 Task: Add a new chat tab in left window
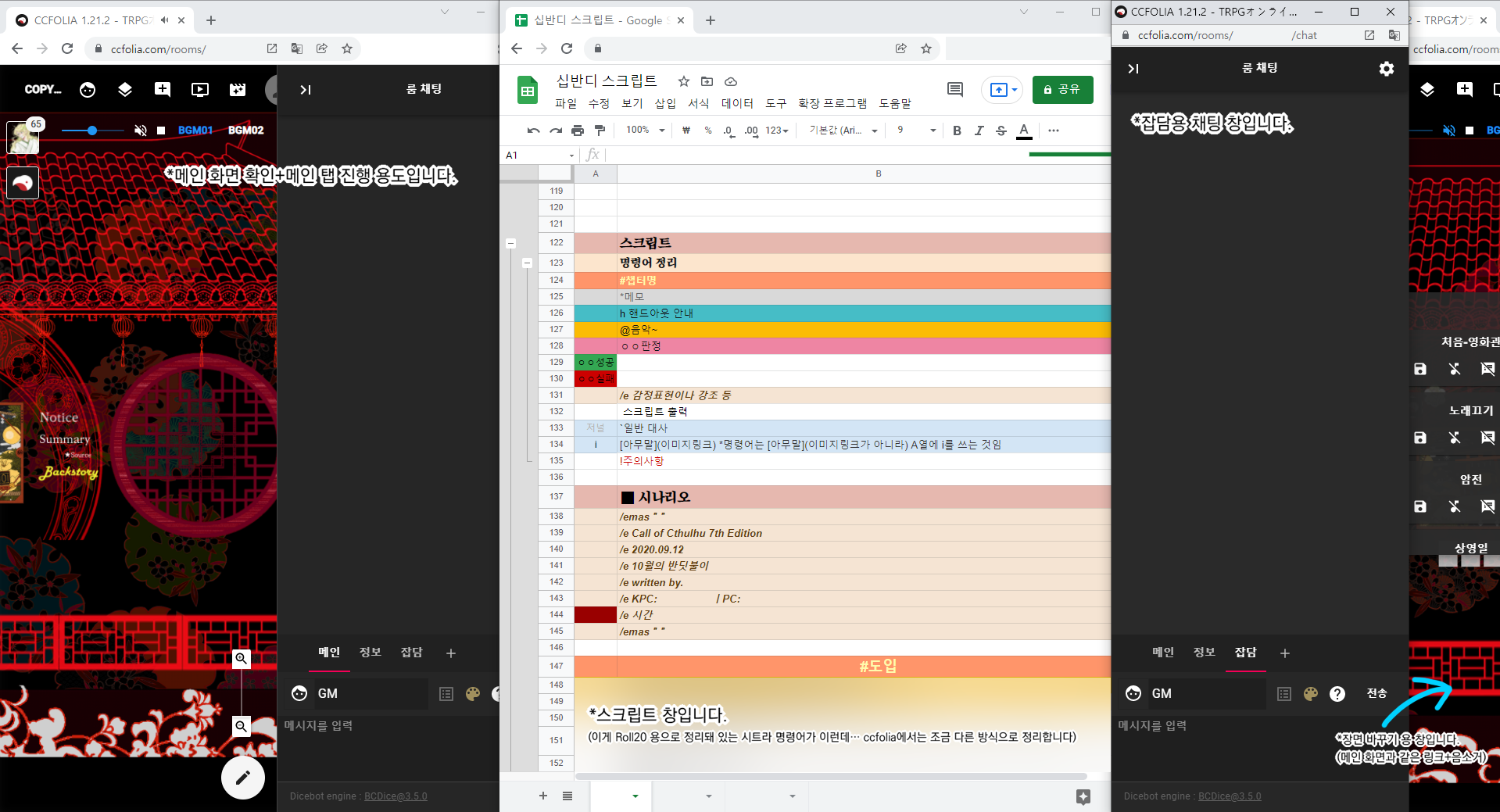pyautogui.click(x=451, y=653)
